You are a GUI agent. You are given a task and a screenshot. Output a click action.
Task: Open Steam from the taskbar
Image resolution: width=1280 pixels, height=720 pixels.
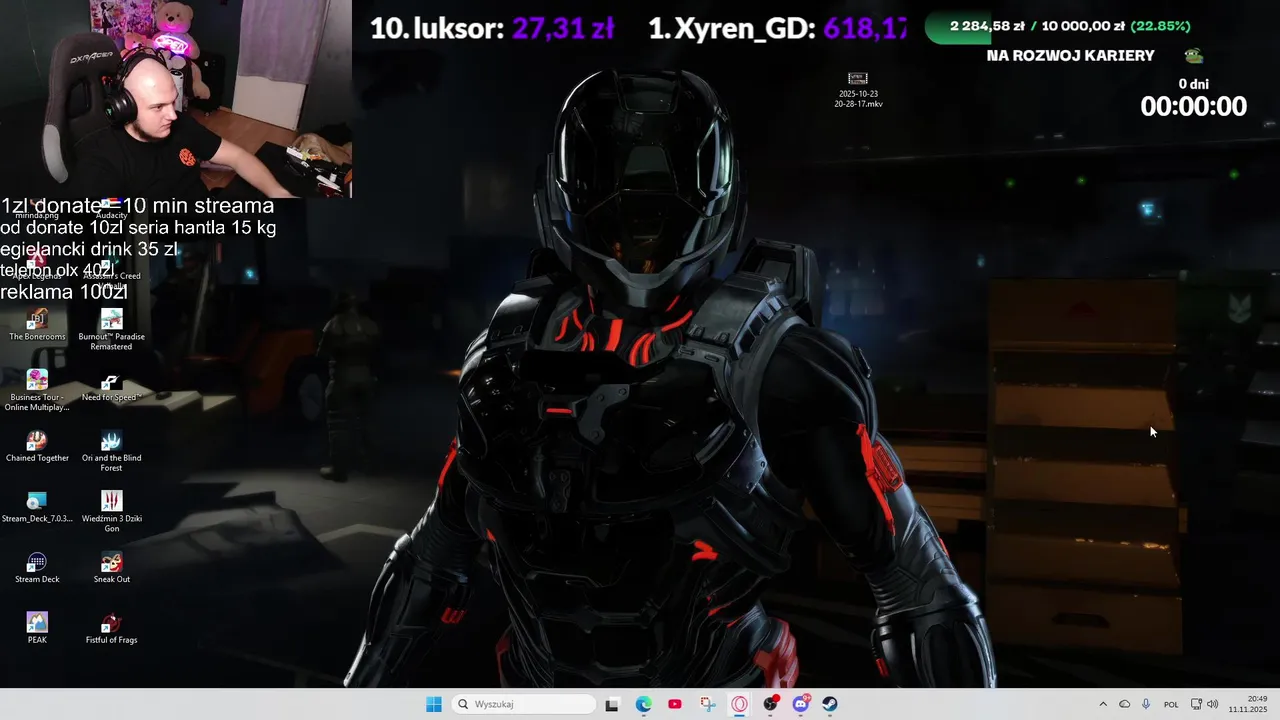[x=830, y=704]
